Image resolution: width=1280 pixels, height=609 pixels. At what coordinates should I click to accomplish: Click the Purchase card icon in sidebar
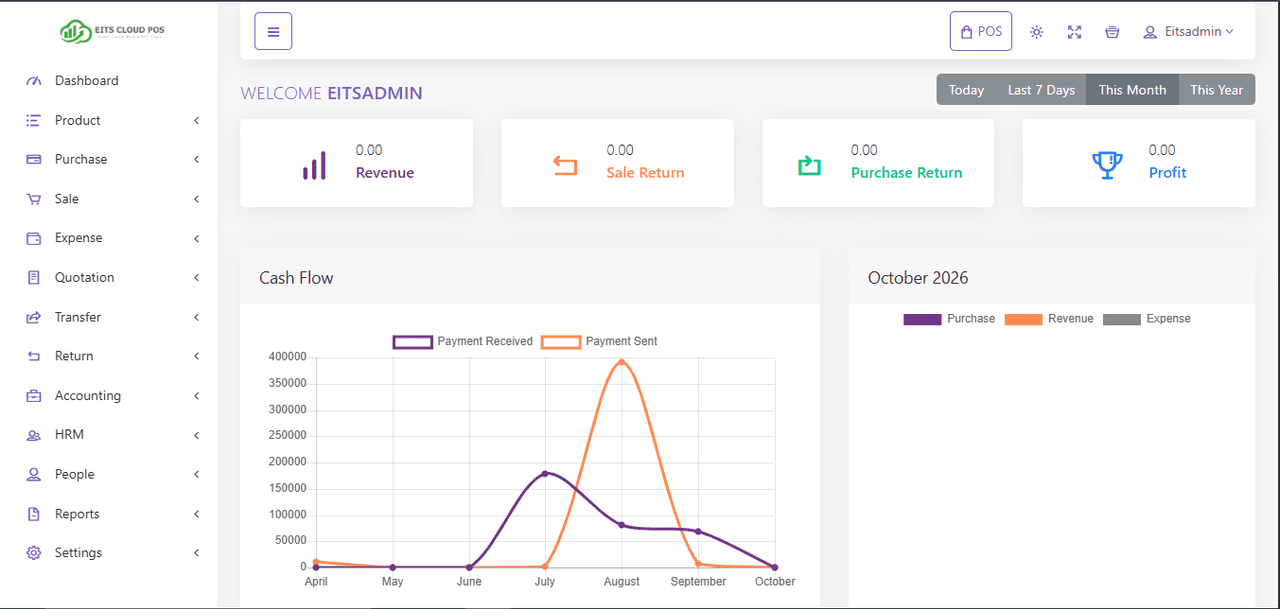[x=34, y=159]
